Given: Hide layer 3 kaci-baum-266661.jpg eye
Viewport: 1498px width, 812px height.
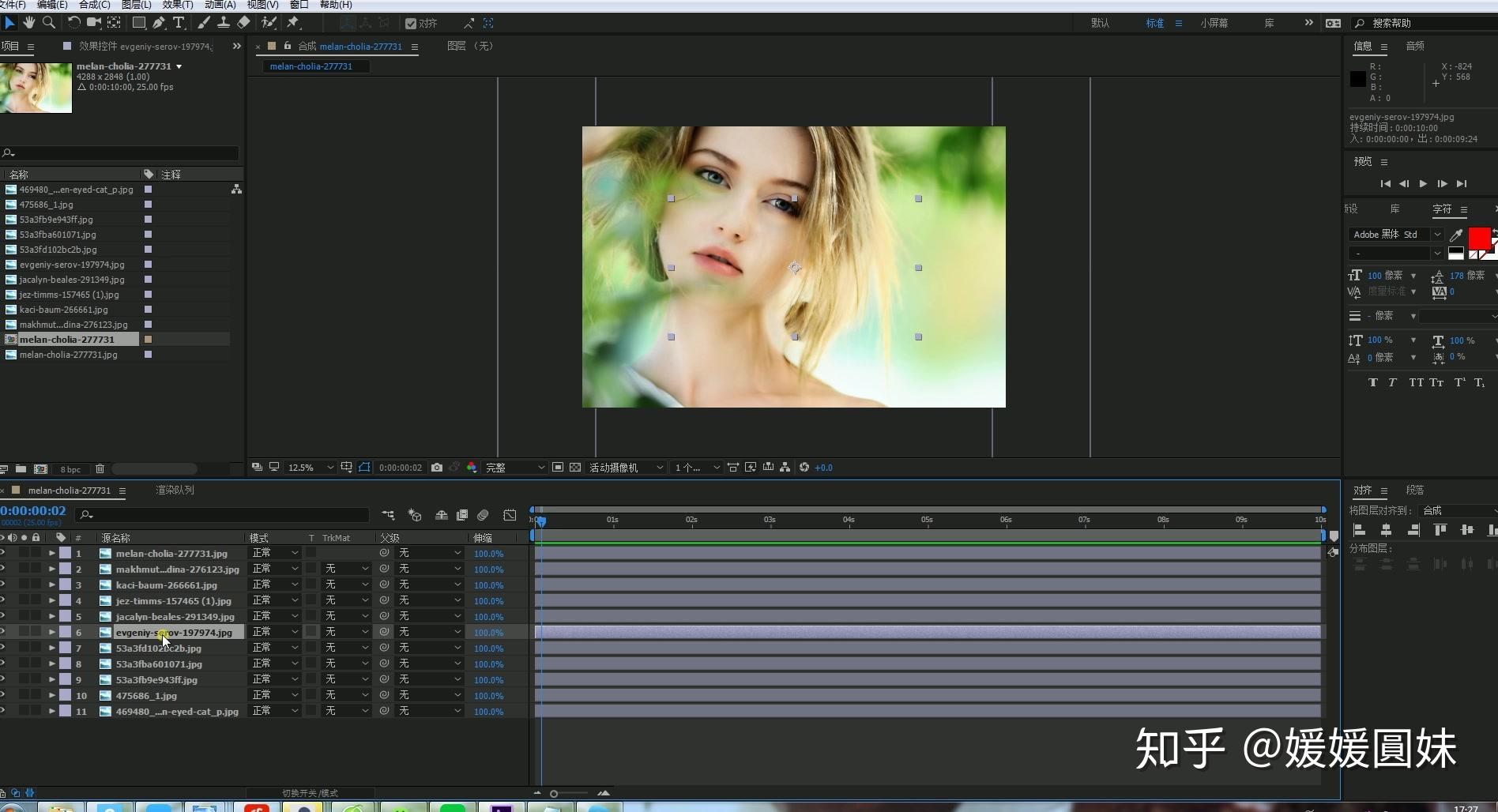Looking at the screenshot, I should pyautogui.click(x=2, y=585).
